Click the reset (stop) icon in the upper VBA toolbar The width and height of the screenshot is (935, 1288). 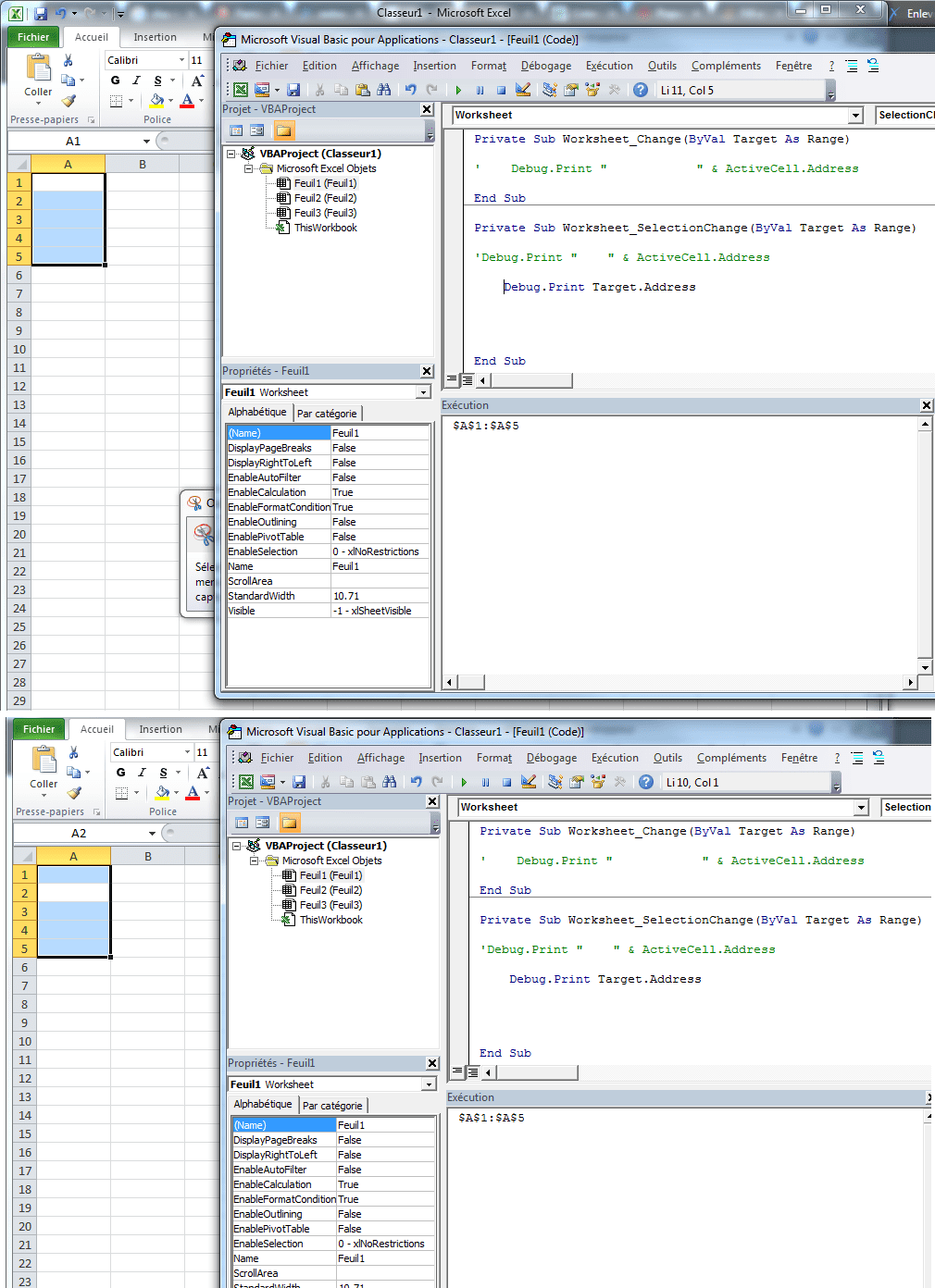501,90
